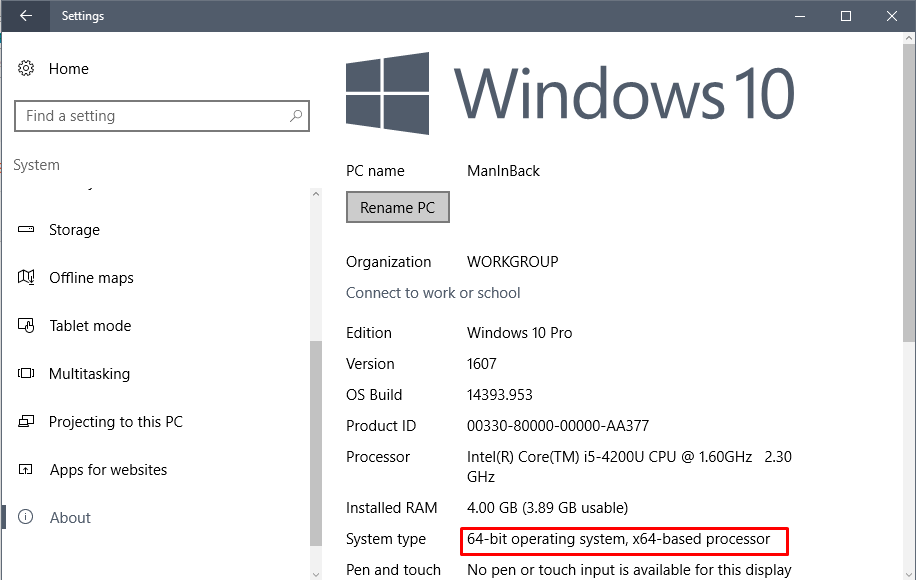916x580 pixels.
Task: Click the 4.00 GB installed RAM value
Action: point(547,508)
